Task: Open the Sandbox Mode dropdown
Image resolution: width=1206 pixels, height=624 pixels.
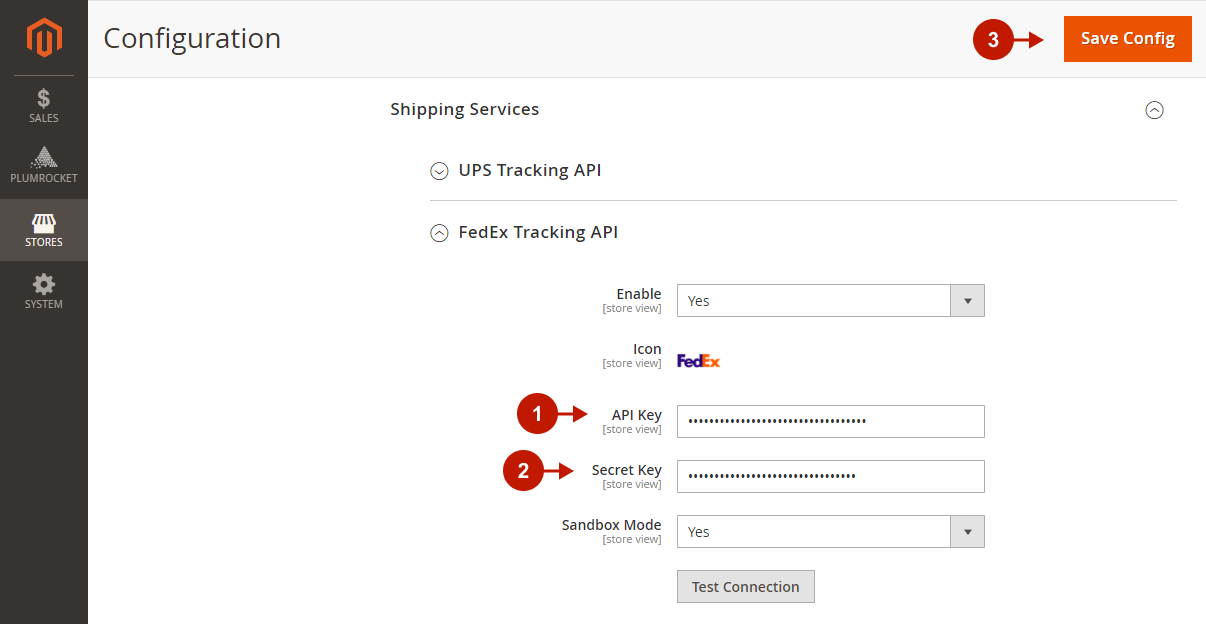Action: click(814, 532)
